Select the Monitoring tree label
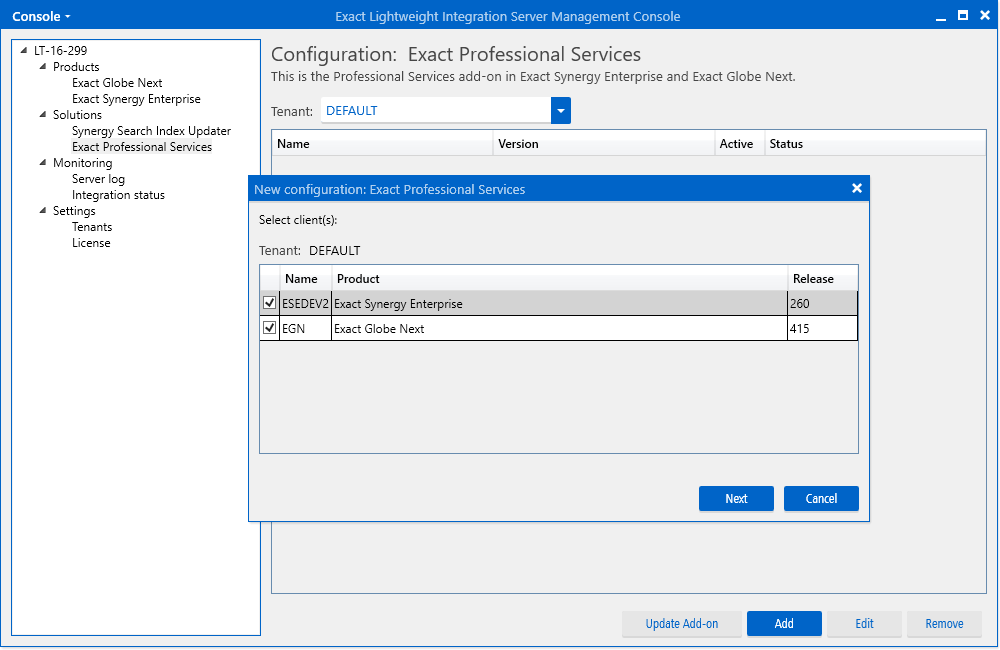 tap(82, 163)
